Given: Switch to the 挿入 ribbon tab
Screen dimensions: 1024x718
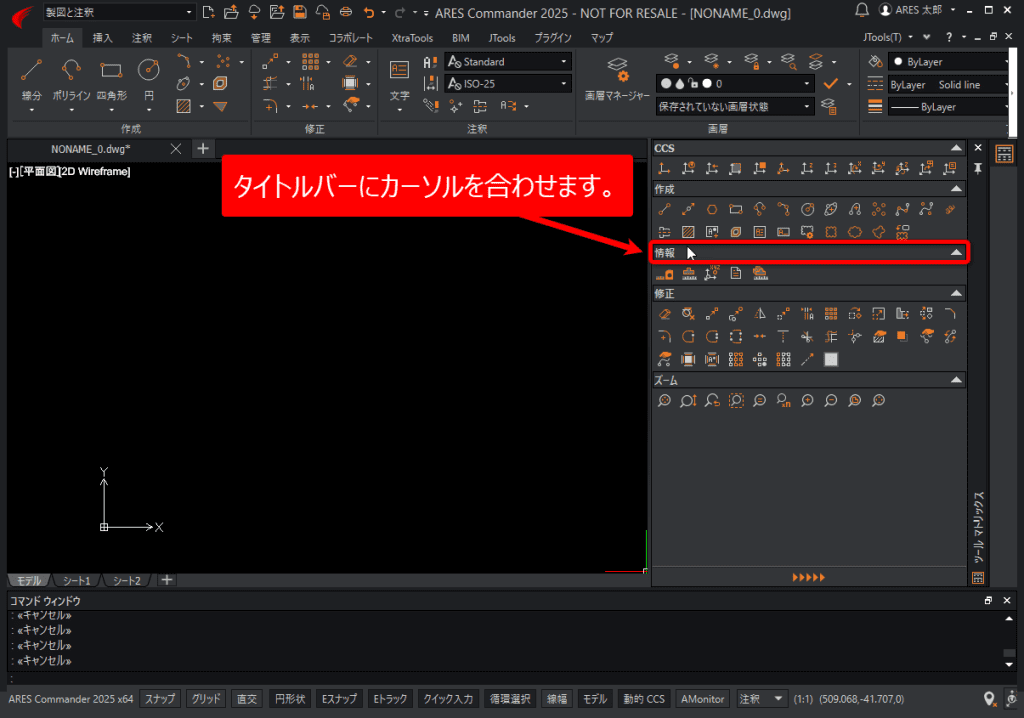Looking at the screenshot, I should point(101,37).
